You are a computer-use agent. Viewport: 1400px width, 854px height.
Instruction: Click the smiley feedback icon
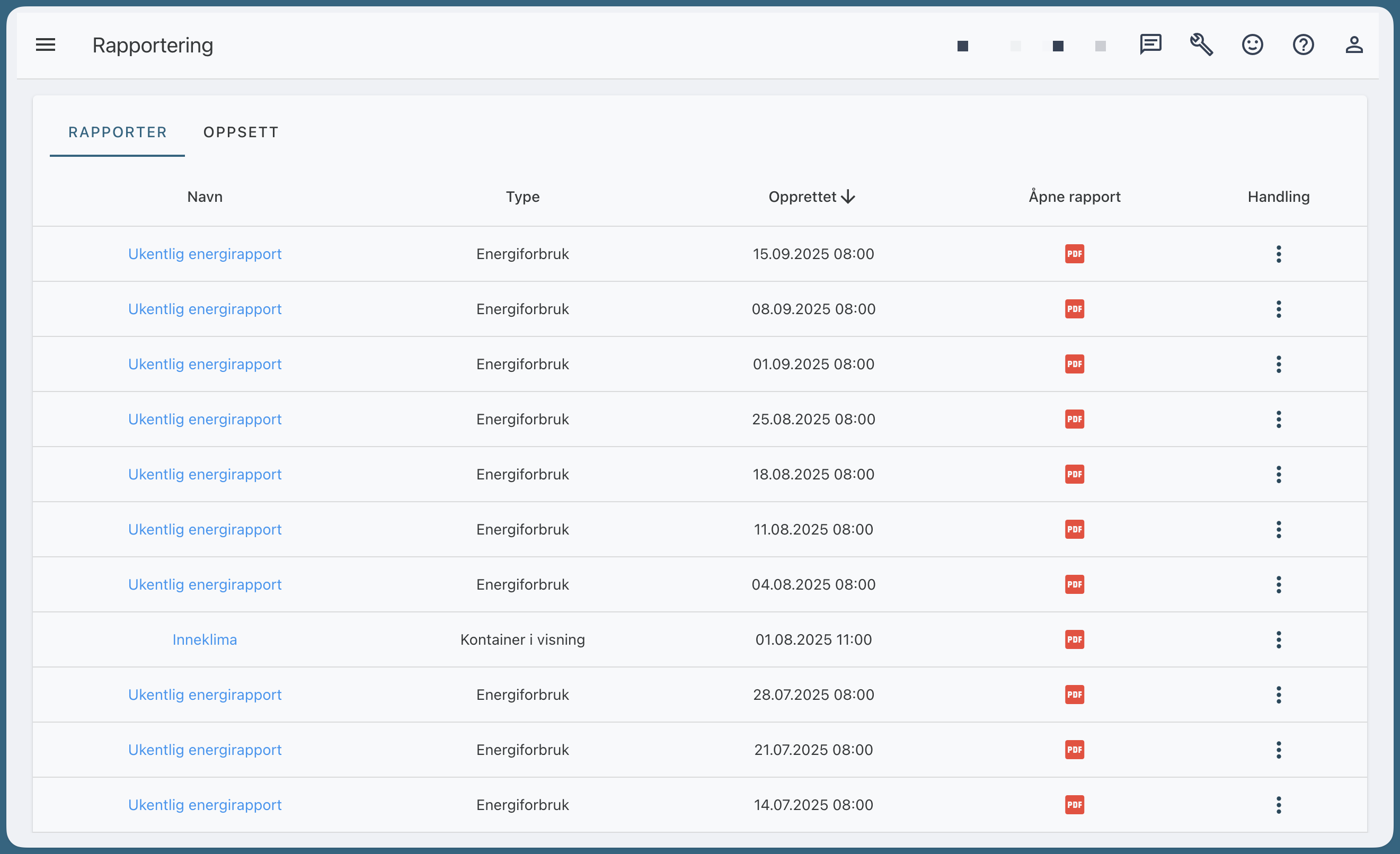(x=1252, y=45)
